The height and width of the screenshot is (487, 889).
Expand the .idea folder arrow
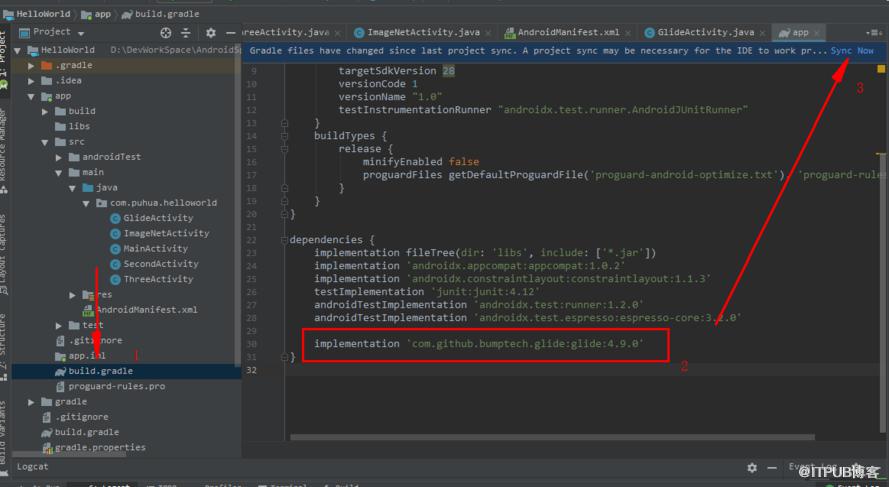point(31,81)
